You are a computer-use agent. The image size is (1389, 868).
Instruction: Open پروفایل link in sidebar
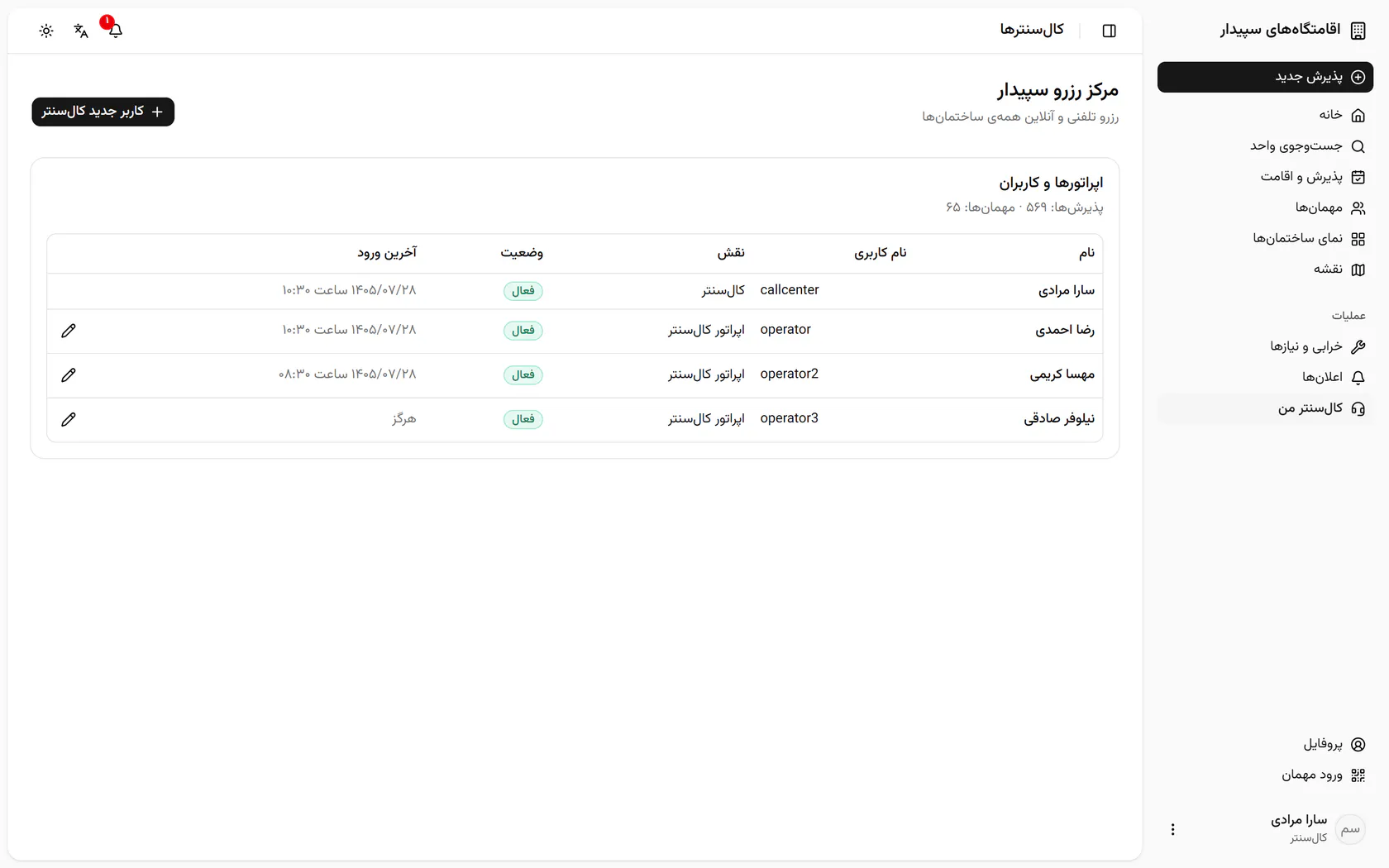click(1265, 744)
